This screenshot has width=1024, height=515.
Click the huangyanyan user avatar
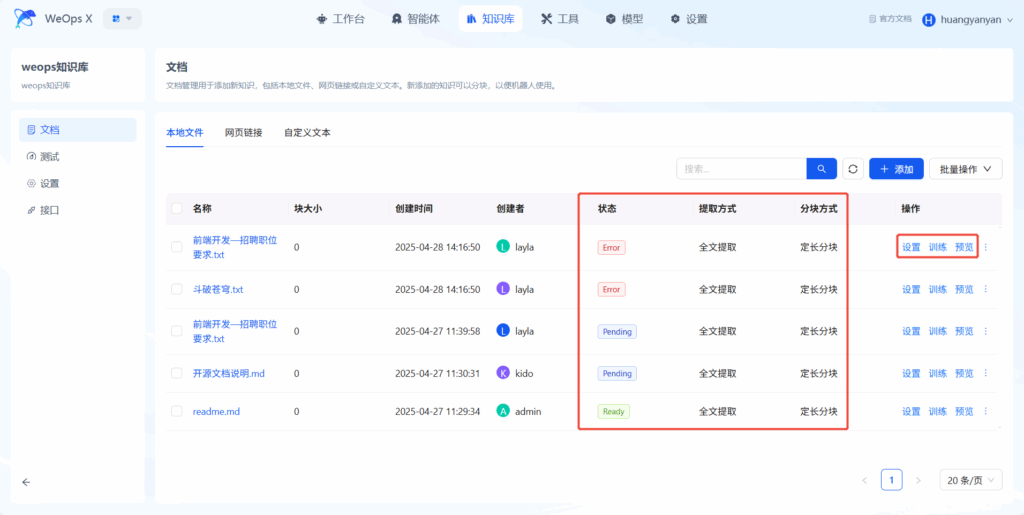[x=928, y=20]
